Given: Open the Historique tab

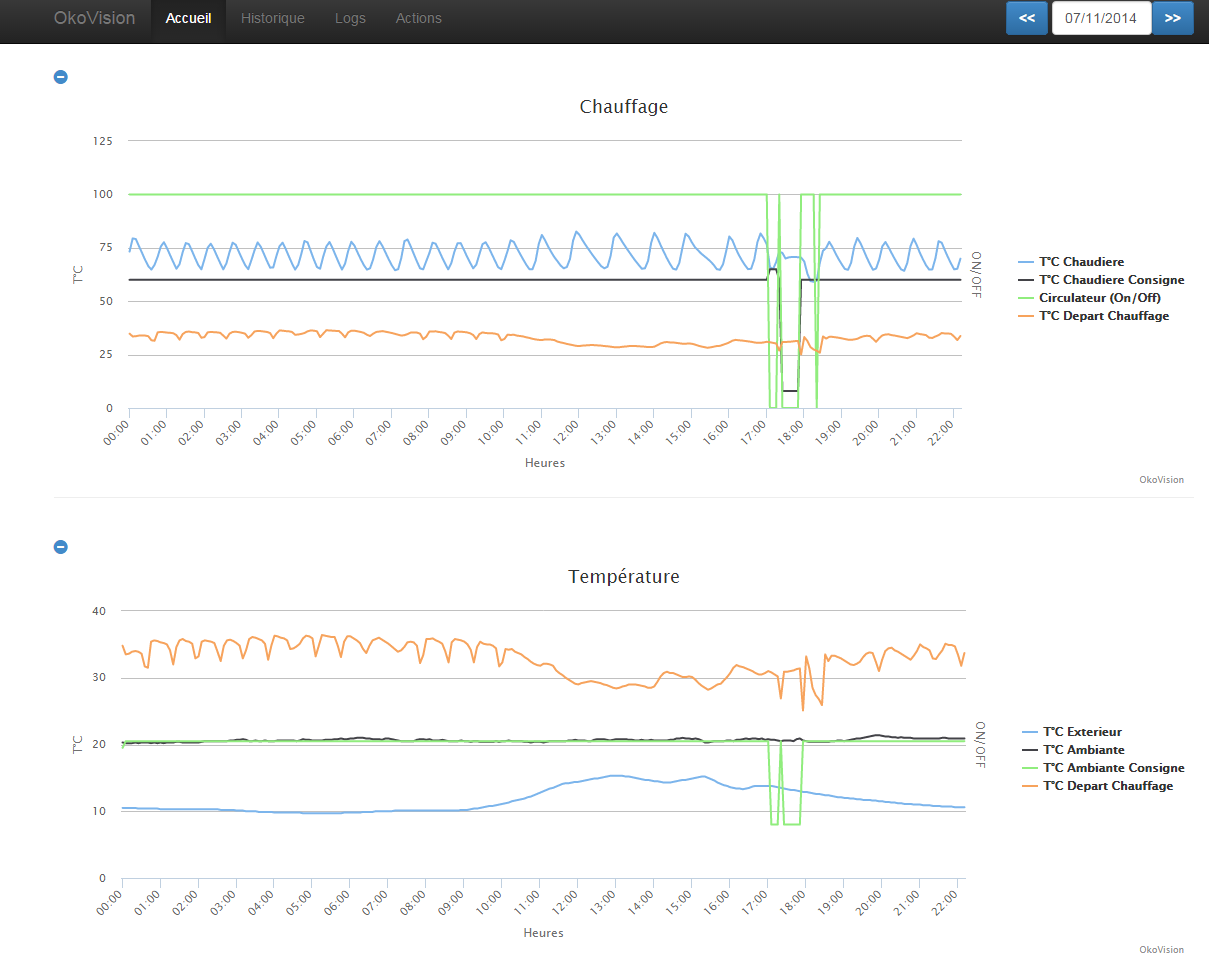Looking at the screenshot, I should [x=273, y=18].
